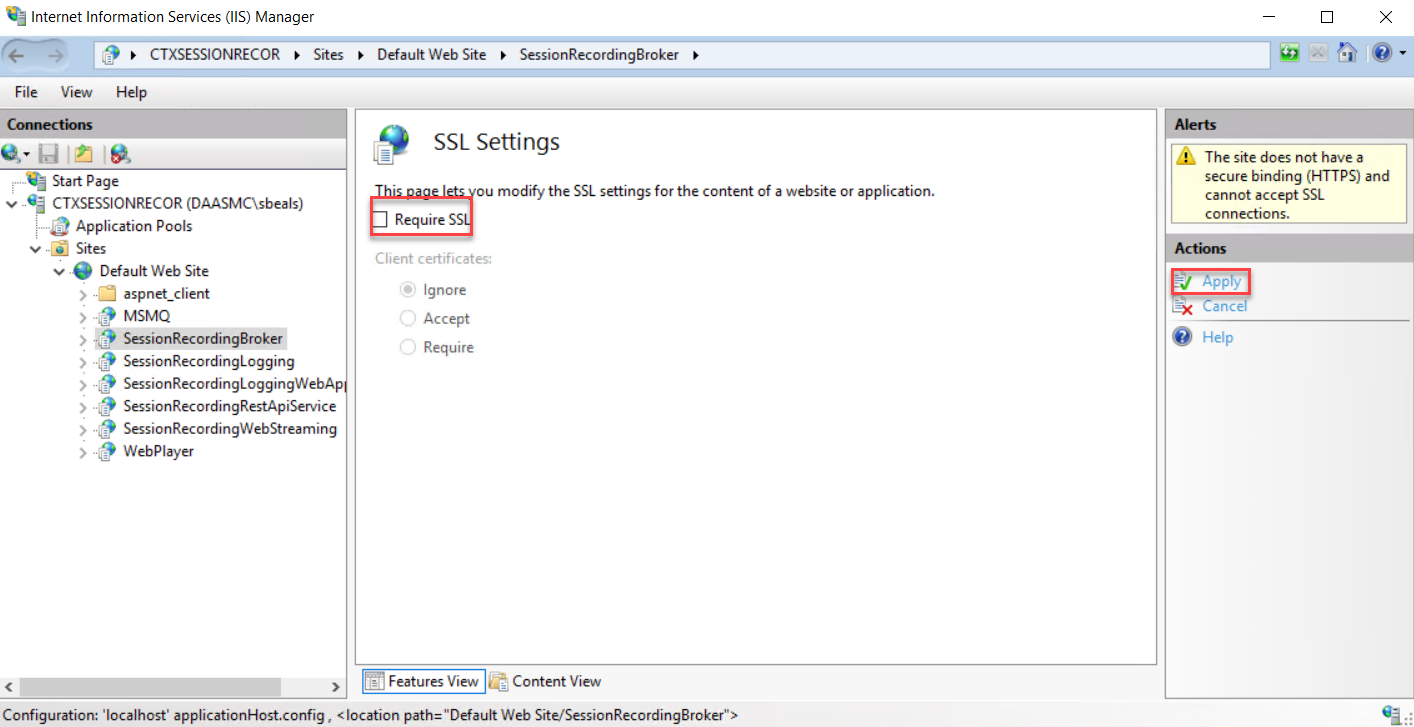
Task: Open the File menu
Action: 26,92
